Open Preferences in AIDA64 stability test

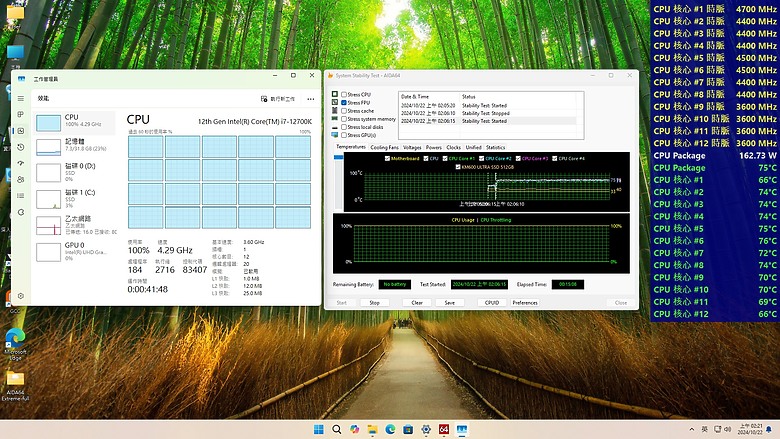[525, 303]
